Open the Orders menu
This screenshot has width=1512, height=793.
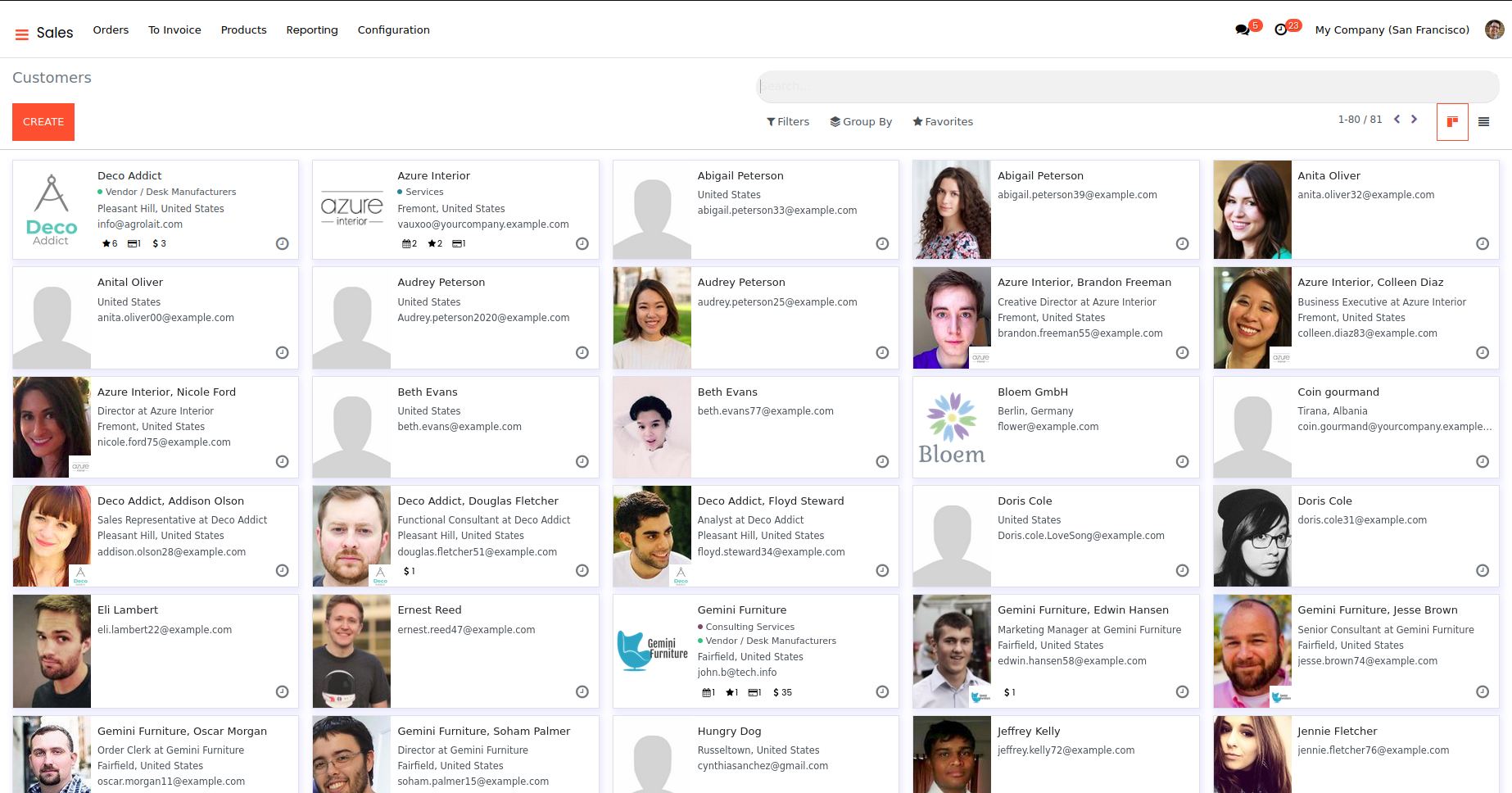pos(111,30)
